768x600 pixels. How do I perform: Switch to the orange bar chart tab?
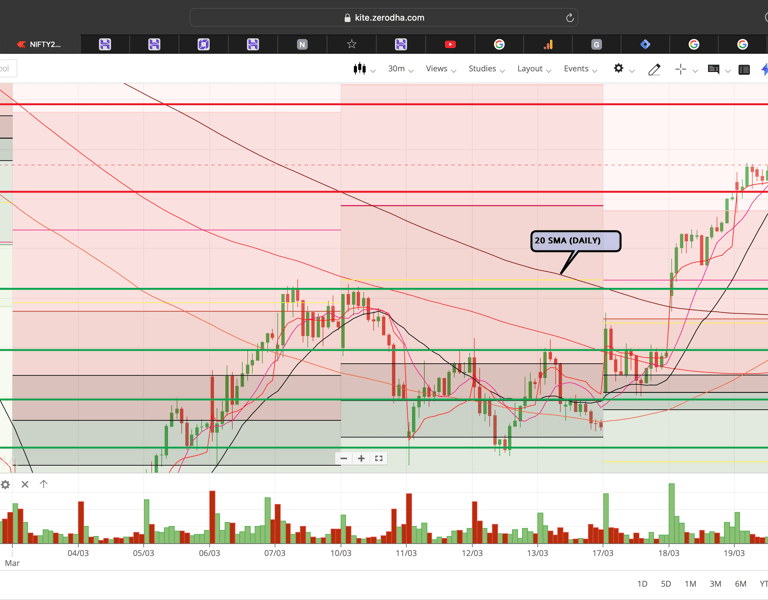click(x=548, y=45)
